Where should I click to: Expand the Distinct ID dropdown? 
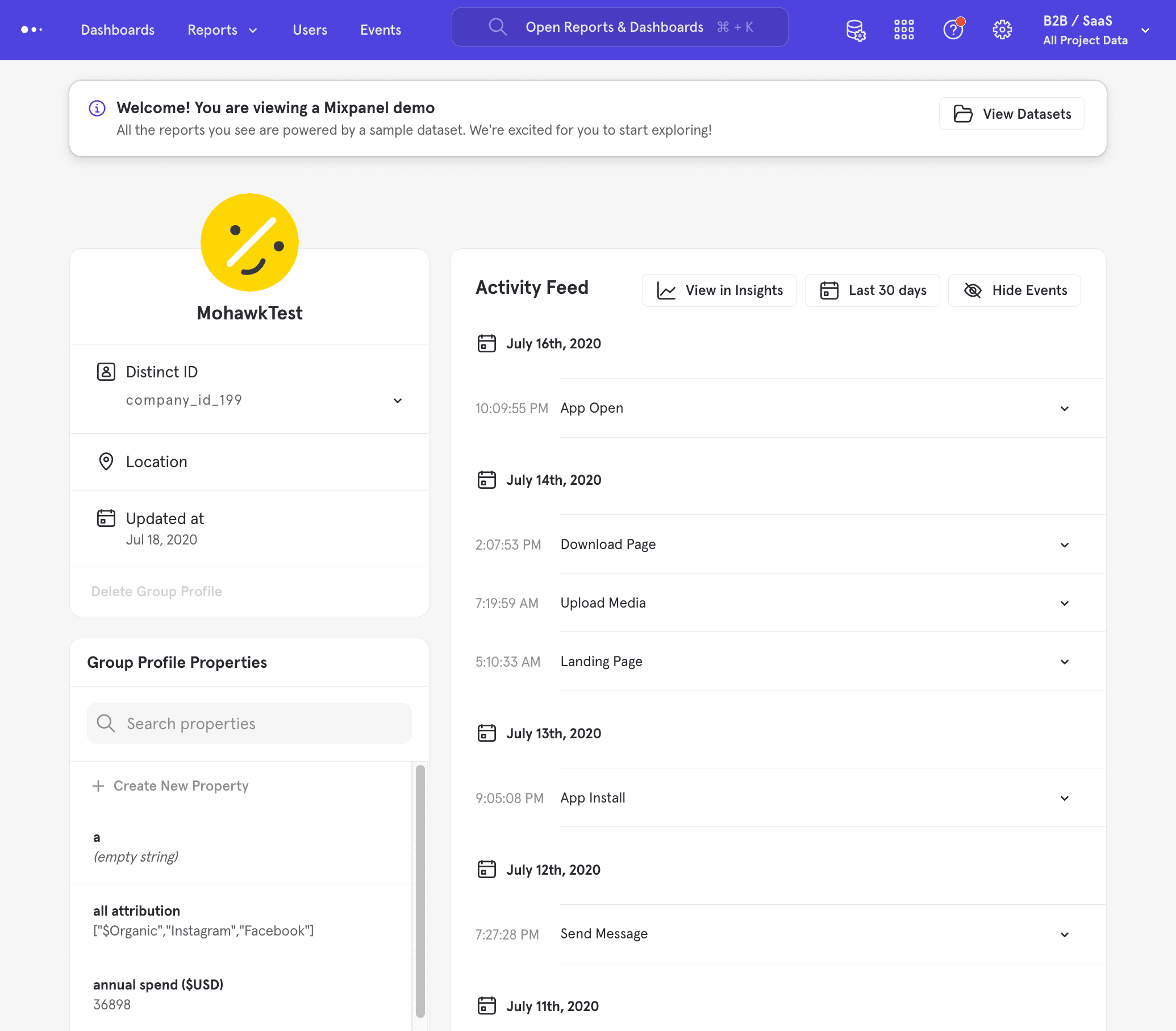coord(397,401)
